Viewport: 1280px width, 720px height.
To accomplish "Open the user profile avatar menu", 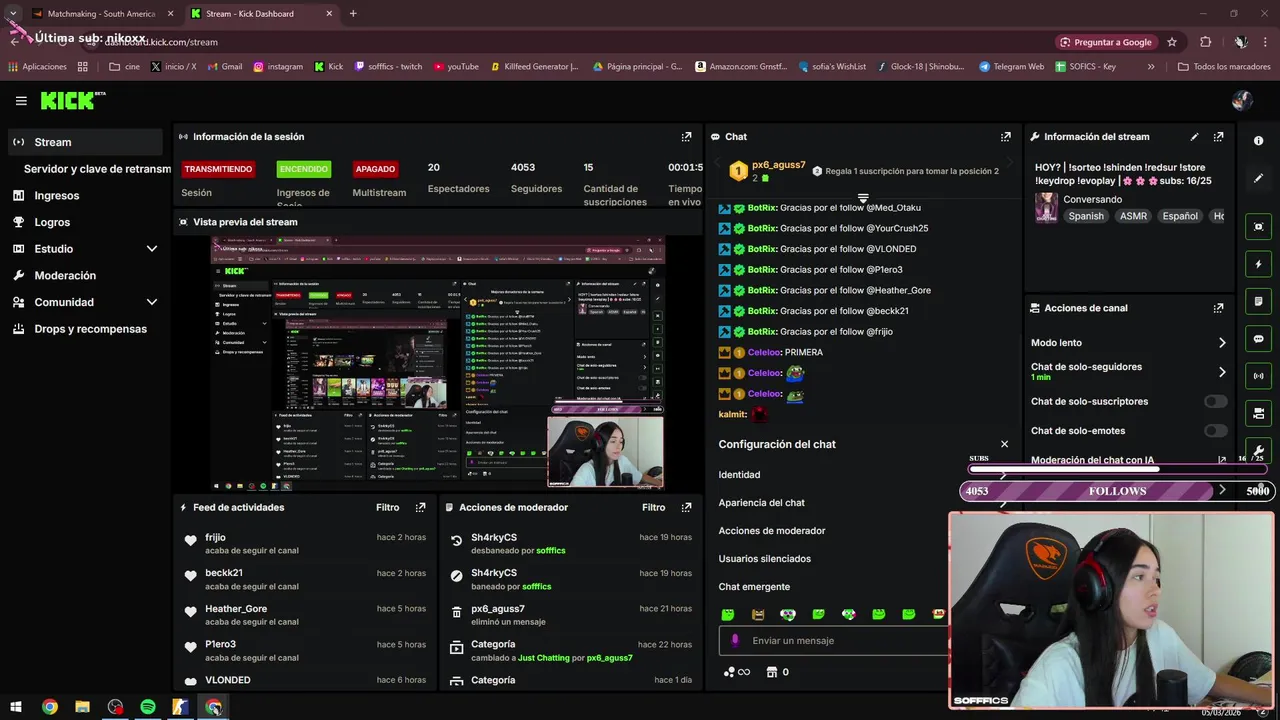I will (1242, 100).
